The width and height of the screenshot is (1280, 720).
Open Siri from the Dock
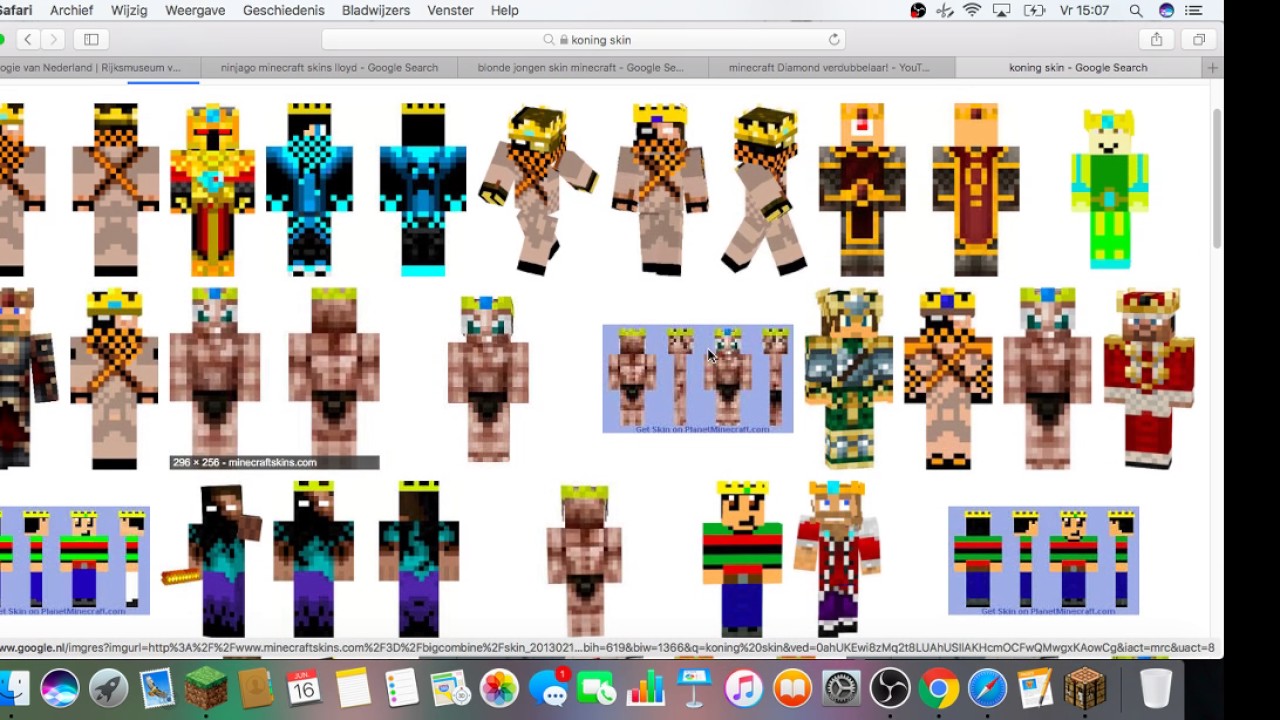coord(60,688)
